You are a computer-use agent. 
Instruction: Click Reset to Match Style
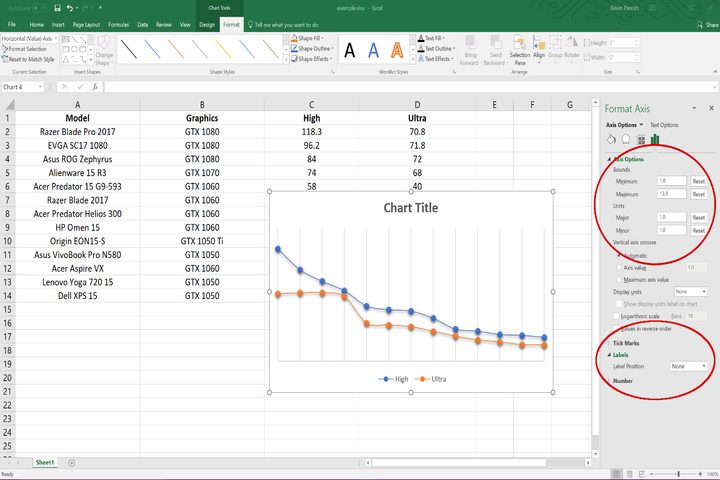click(x=28, y=59)
